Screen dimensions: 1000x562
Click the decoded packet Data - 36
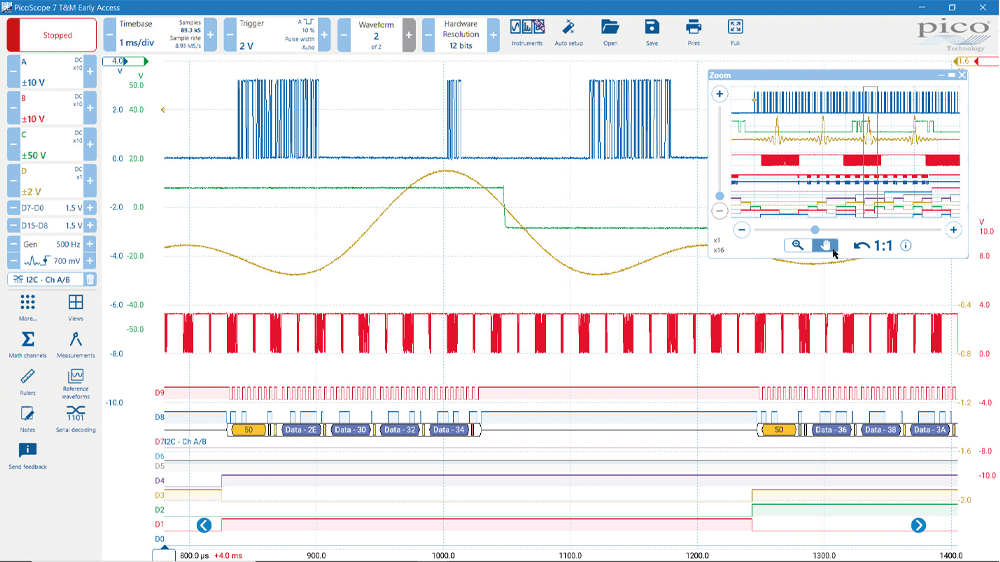[832, 430]
